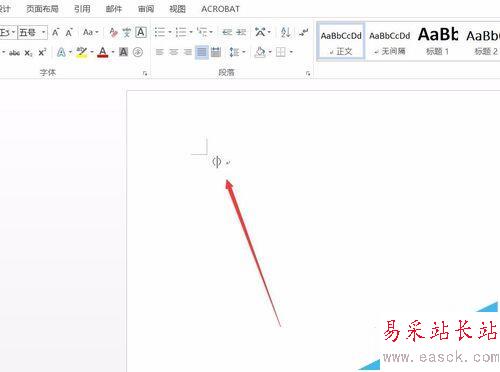Align paragraph text to the right
This screenshot has height=372, width=500.
[188, 52]
